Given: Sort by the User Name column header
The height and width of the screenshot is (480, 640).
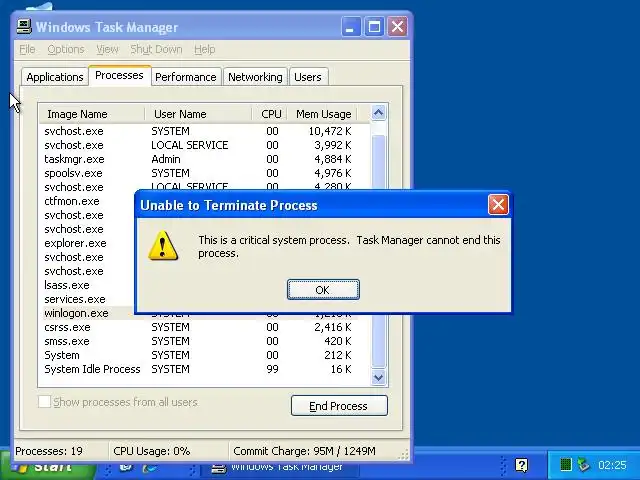Looking at the screenshot, I should [198, 114].
